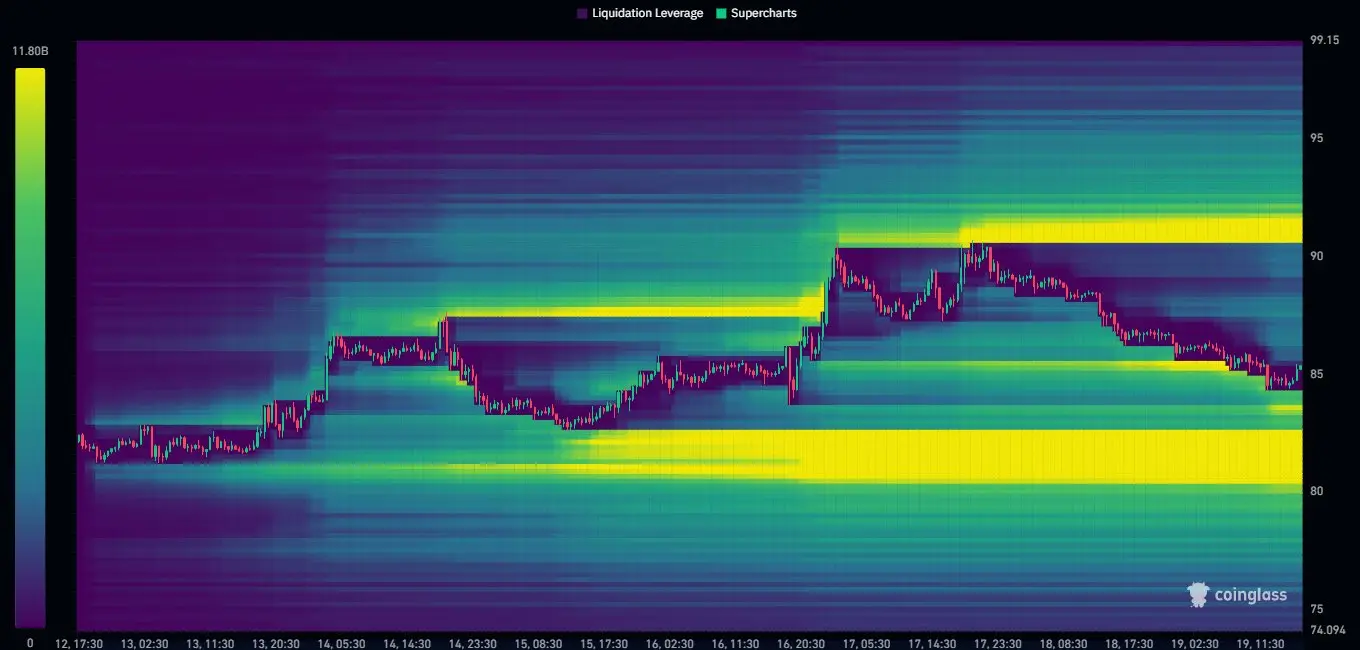
Task: Click the '15, 08:30' time axis label
Action: (x=538, y=643)
